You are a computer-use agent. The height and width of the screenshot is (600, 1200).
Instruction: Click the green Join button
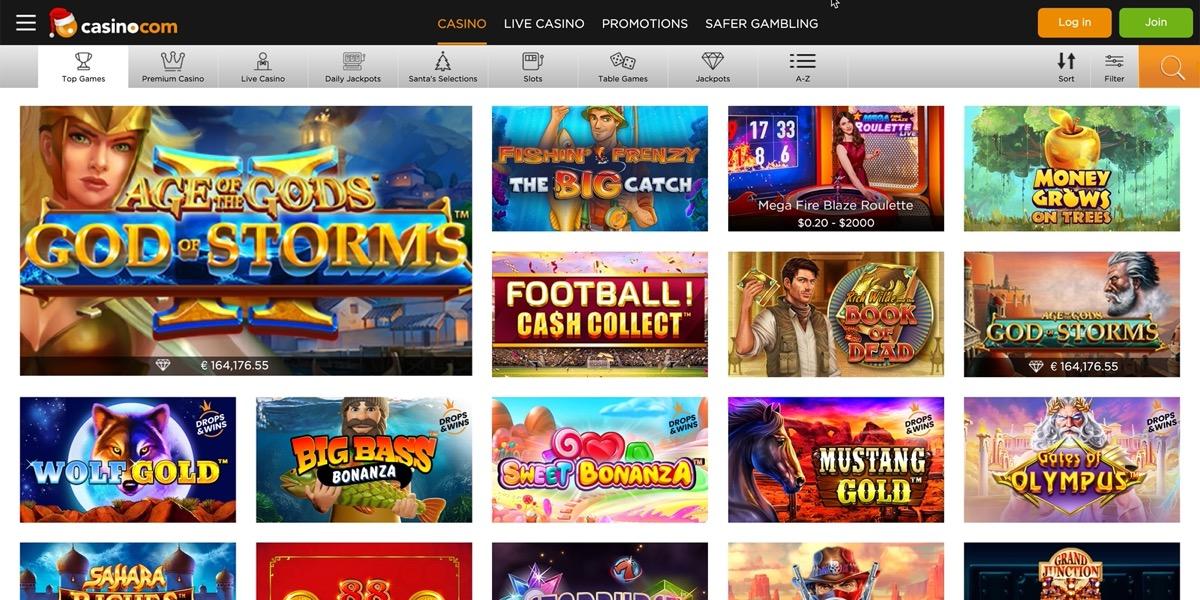coord(1156,22)
